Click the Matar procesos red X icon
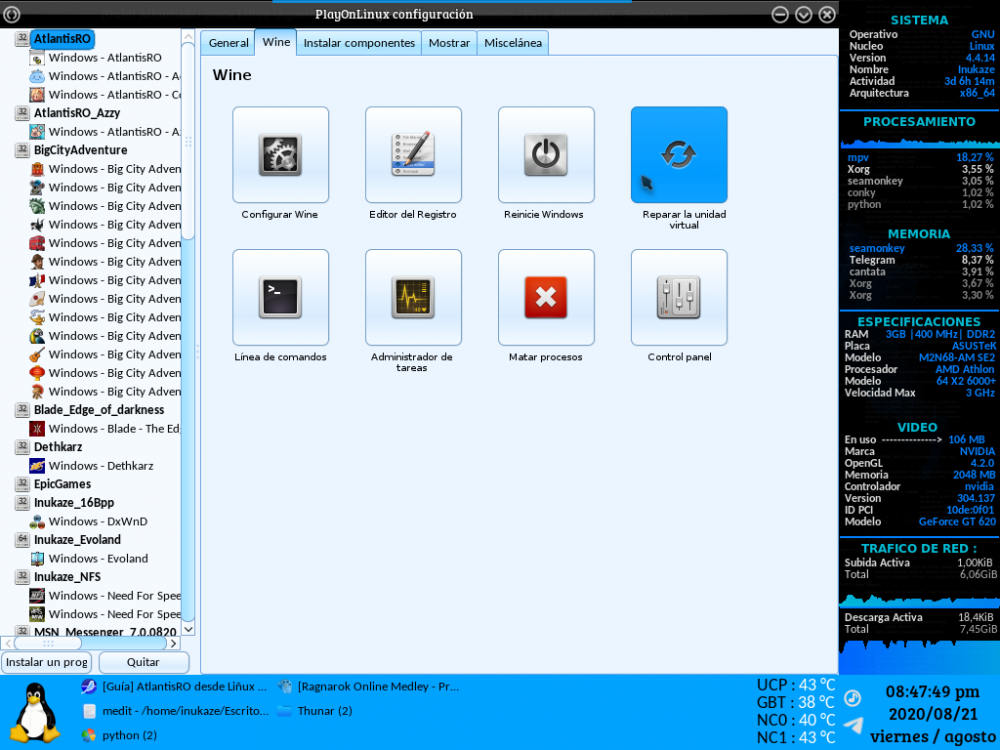 (x=546, y=297)
